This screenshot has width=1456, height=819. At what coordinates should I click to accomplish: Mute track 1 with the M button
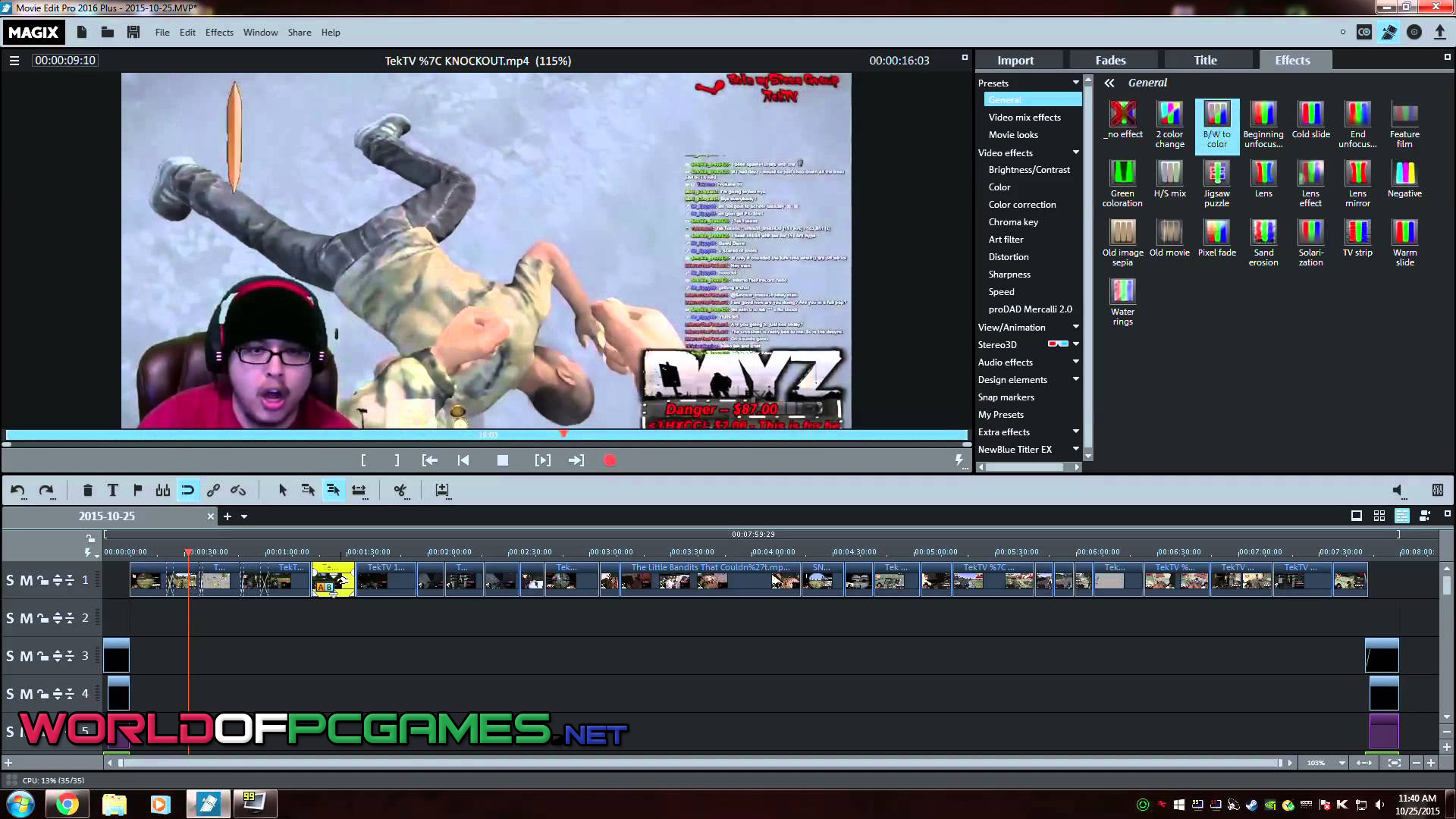tap(26, 580)
